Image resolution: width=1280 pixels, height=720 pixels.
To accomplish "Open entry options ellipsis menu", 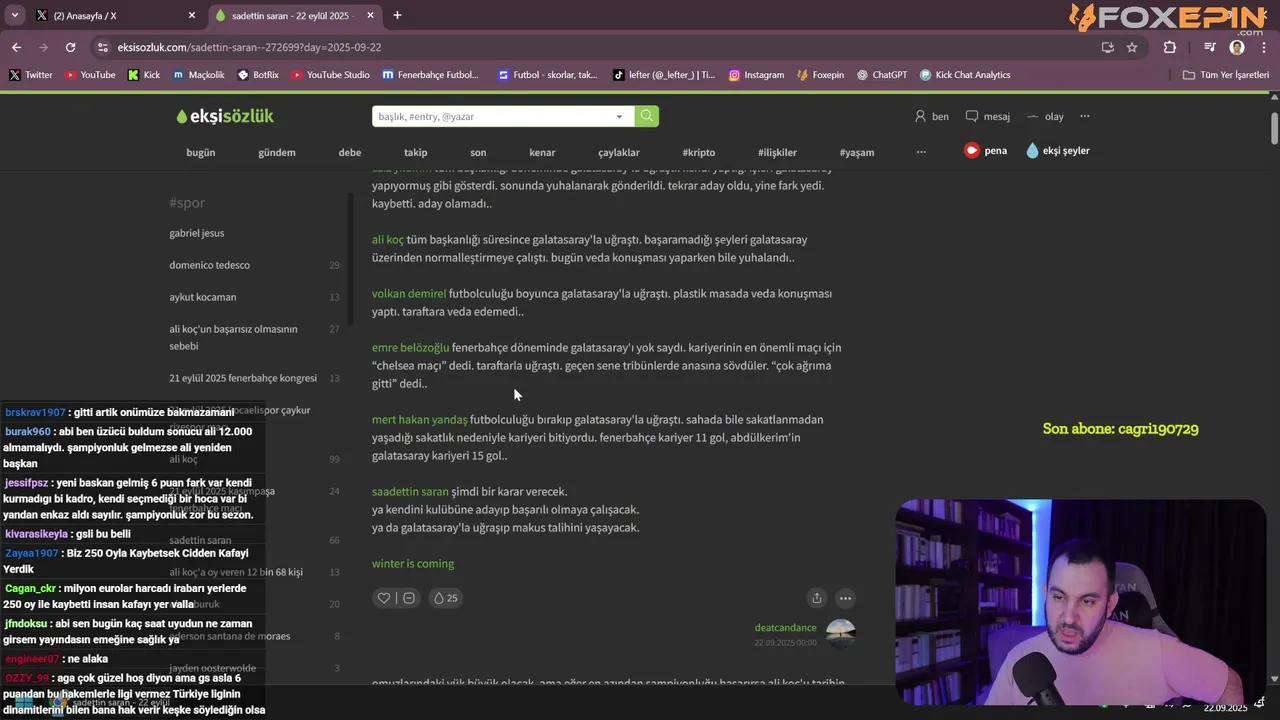I will tap(845, 598).
